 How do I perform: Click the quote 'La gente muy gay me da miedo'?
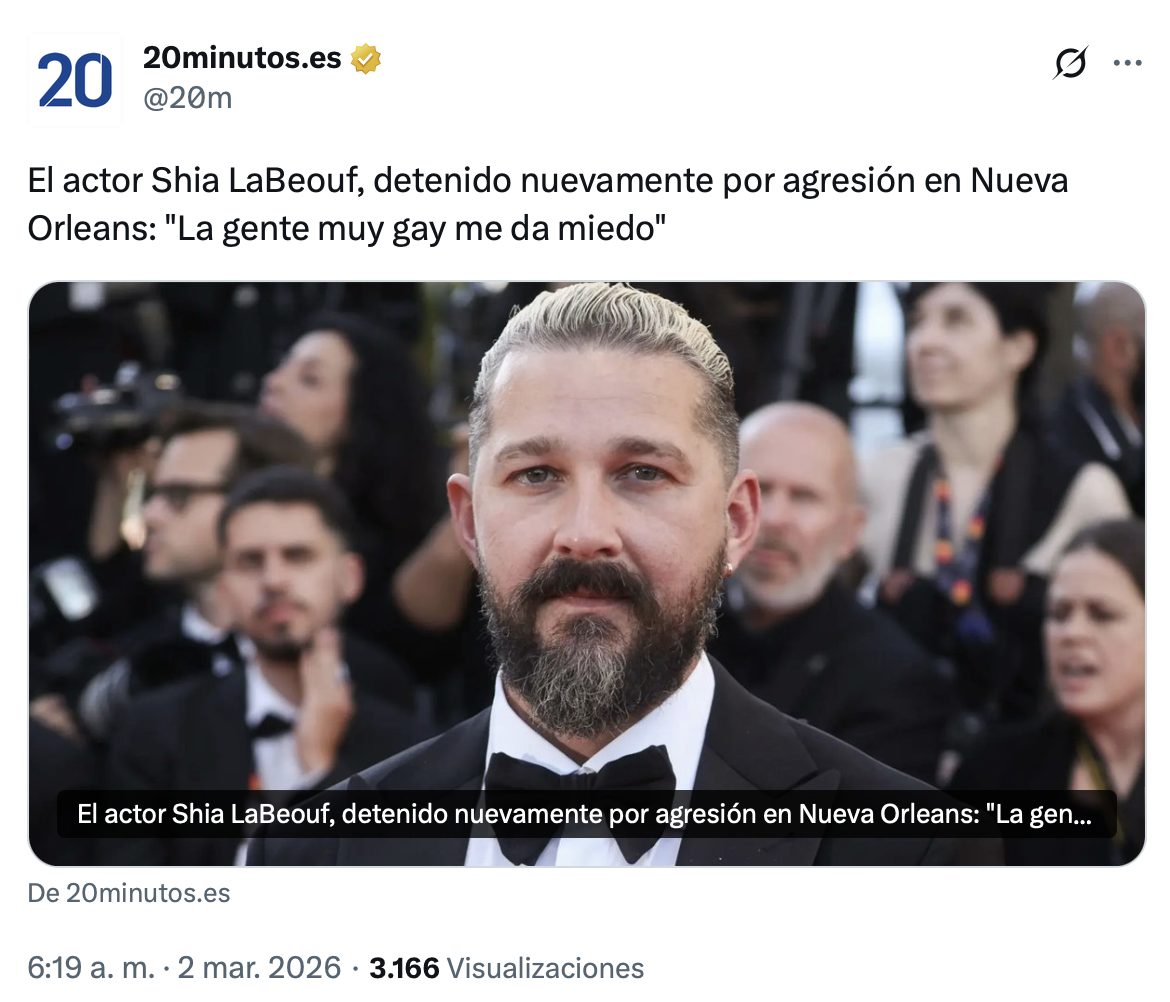414,228
